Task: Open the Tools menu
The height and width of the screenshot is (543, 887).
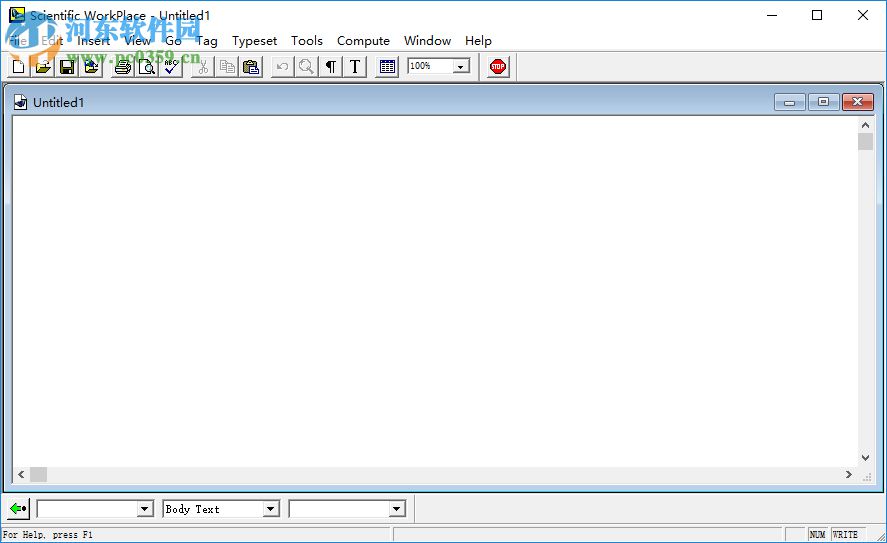Action: tap(307, 41)
